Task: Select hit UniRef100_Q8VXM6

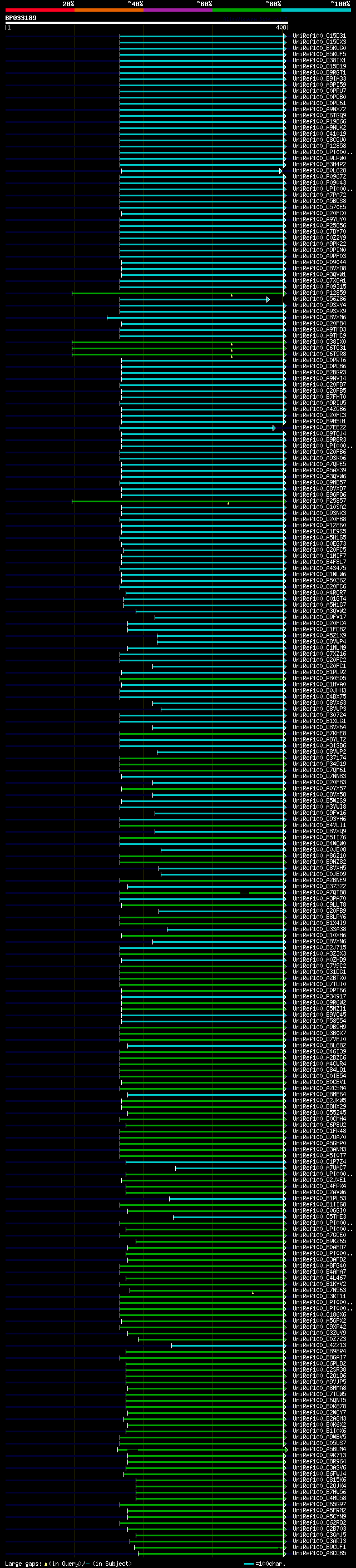Action: (319, 317)
